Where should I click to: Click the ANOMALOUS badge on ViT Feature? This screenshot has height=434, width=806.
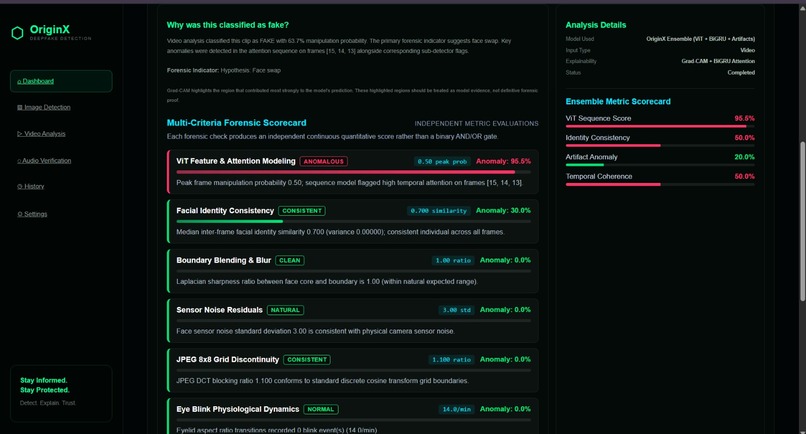tap(323, 161)
